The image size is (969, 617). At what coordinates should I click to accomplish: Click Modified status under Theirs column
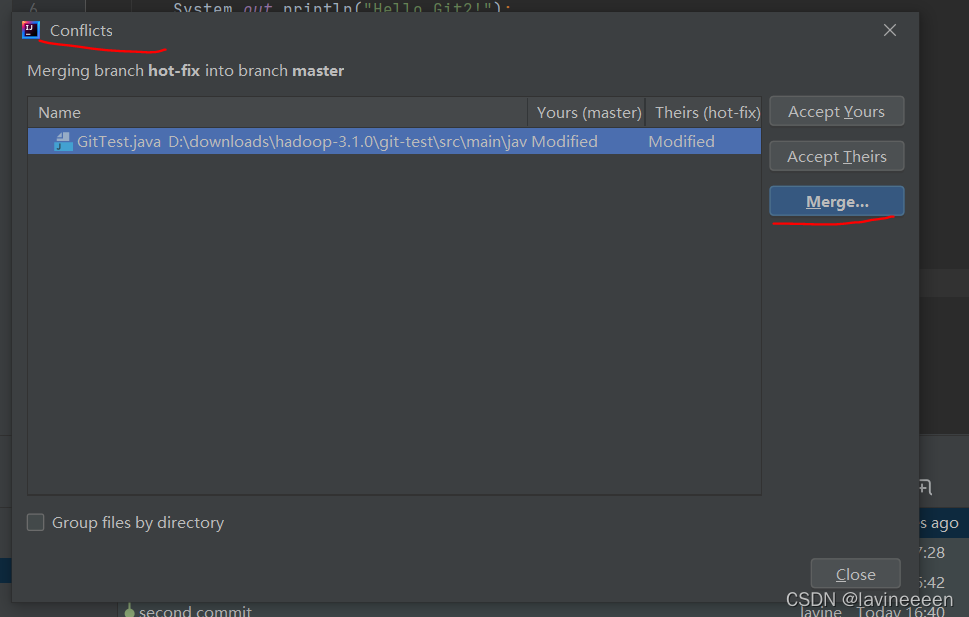pos(681,142)
